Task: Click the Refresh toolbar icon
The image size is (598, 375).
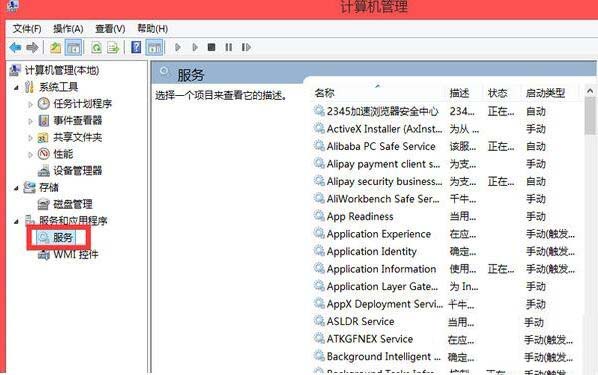Action: pos(96,48)
